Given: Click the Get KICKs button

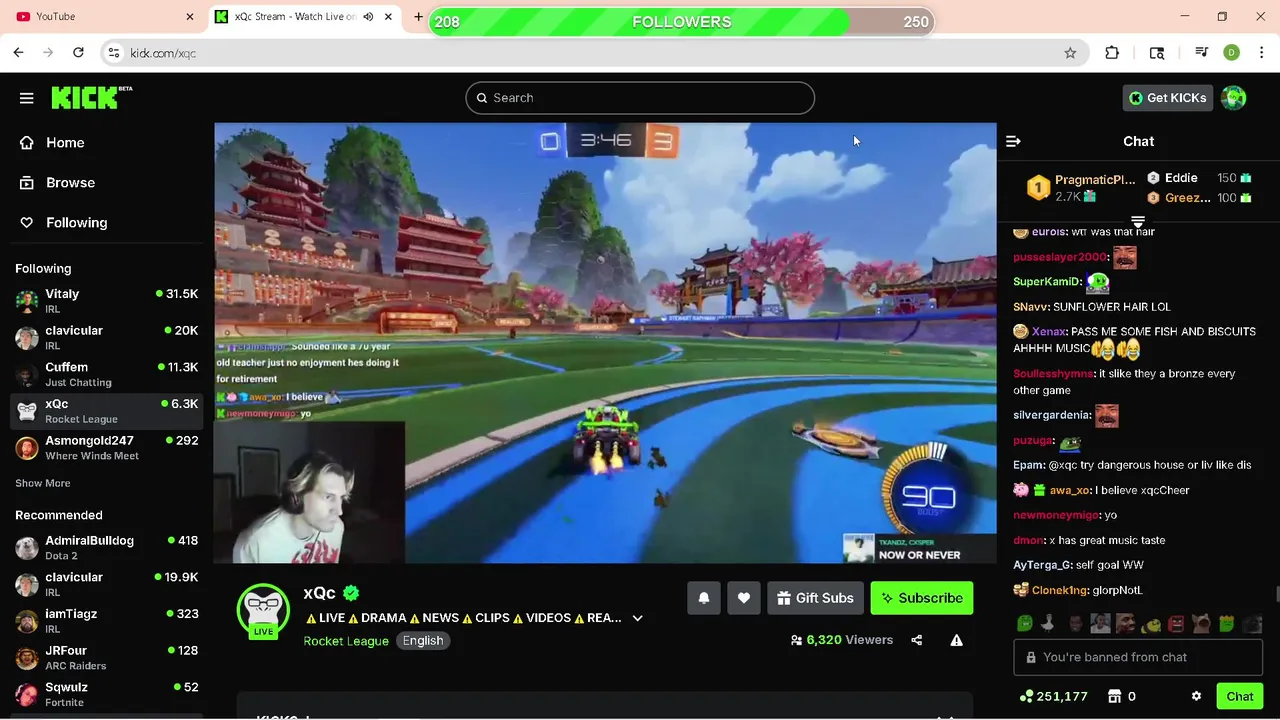Looking at the screenshot, I should [1168, 98].
